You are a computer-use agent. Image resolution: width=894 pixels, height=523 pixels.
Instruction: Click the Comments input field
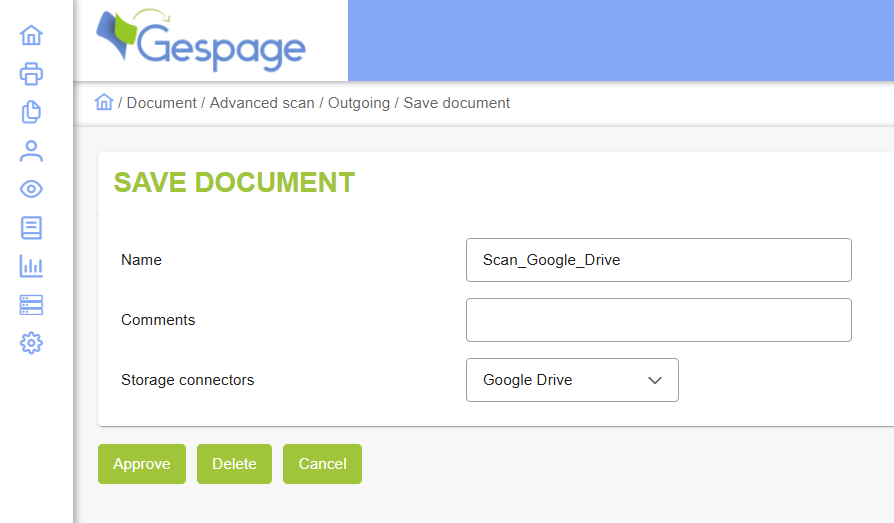tap(659, 320)
